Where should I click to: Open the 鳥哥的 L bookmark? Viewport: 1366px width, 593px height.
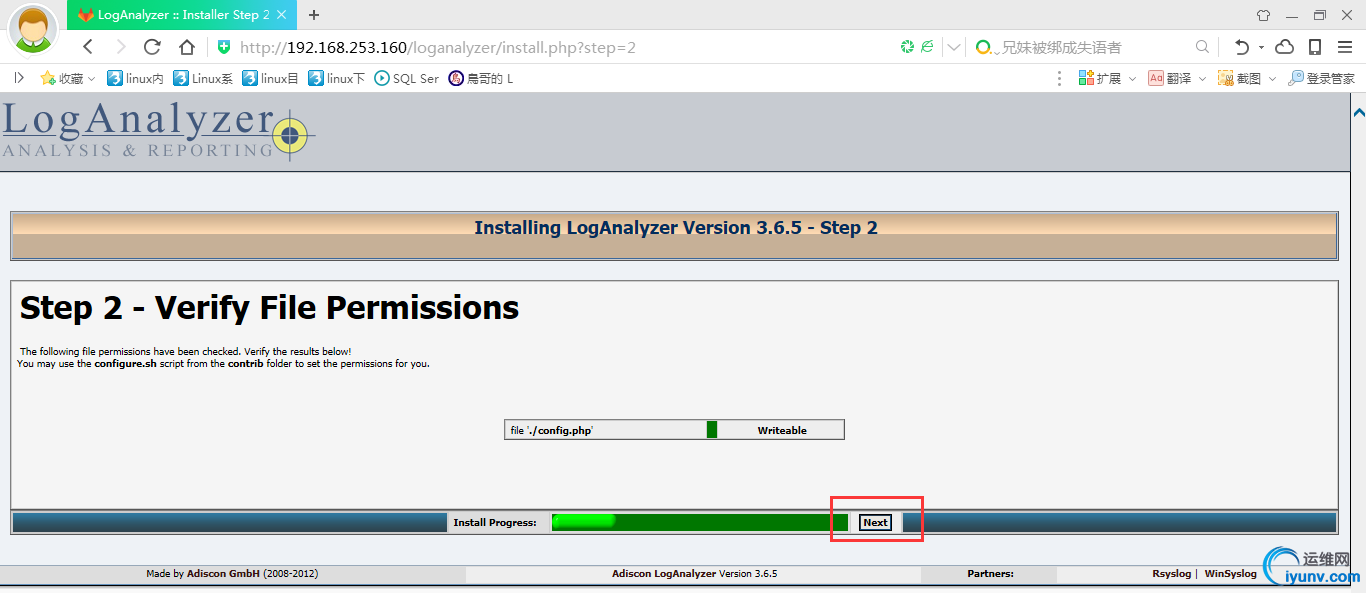481,78
